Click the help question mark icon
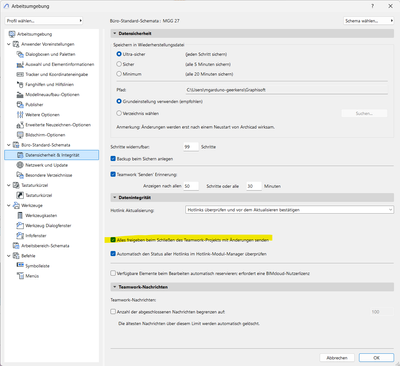This screenshot has width=400, height=366. (372, 6)
